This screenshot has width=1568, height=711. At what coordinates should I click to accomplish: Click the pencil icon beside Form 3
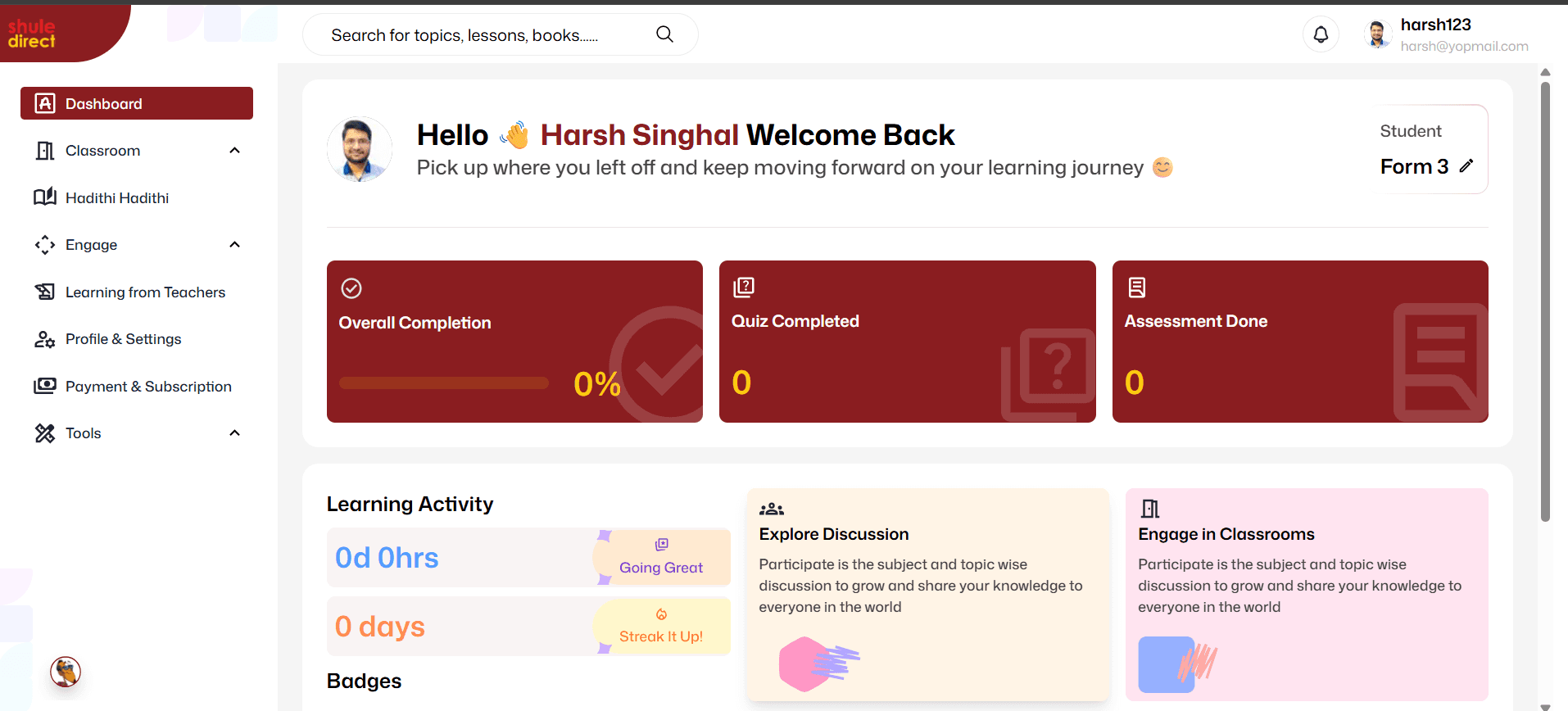pyautogui.click(x=1466, y=166)
